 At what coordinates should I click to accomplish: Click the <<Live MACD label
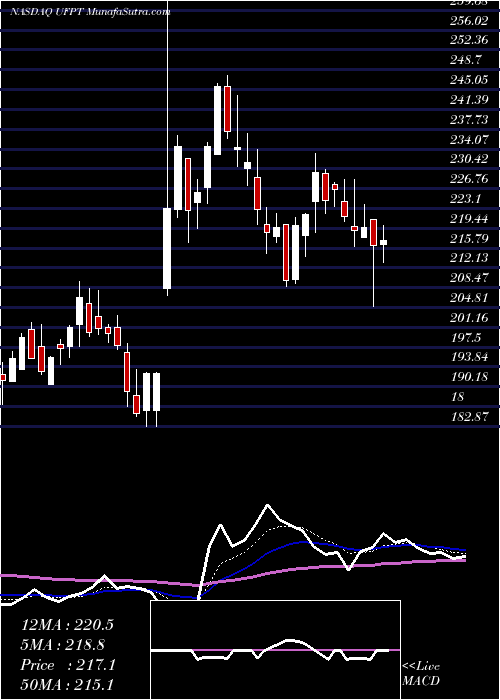421,674
